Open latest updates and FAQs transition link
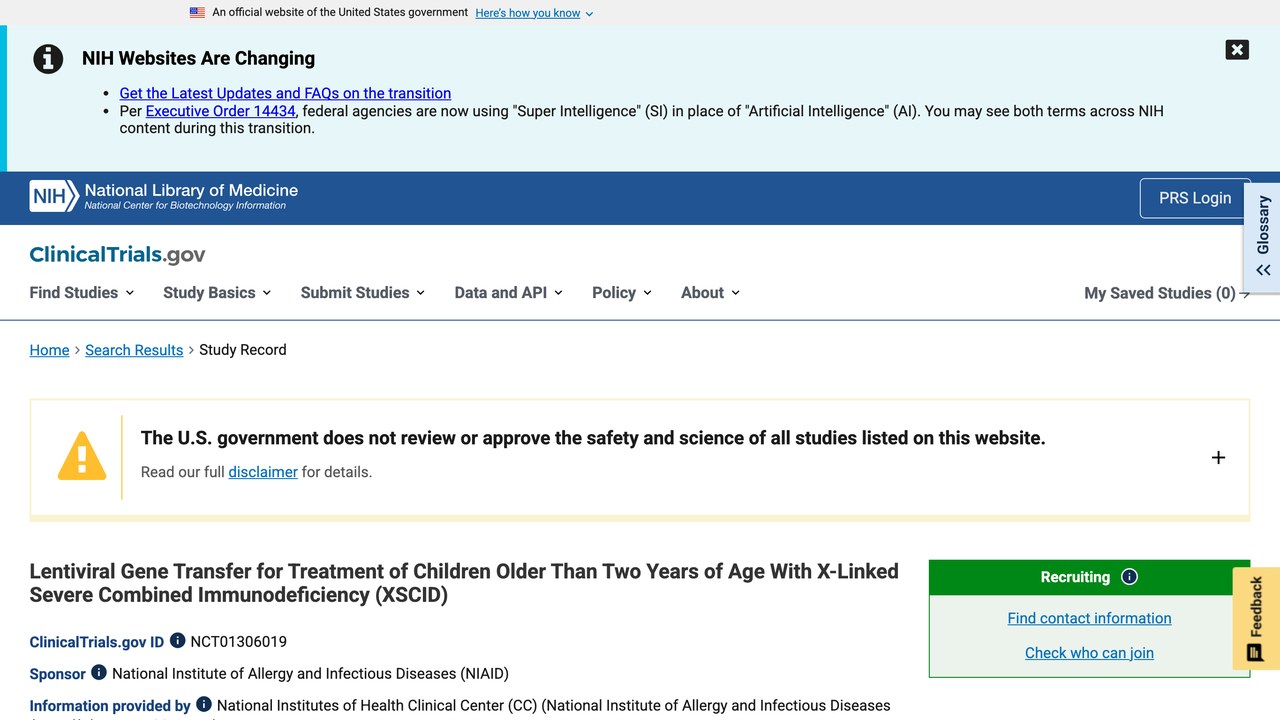1280x720 pixels. click(x=285, y=93)
